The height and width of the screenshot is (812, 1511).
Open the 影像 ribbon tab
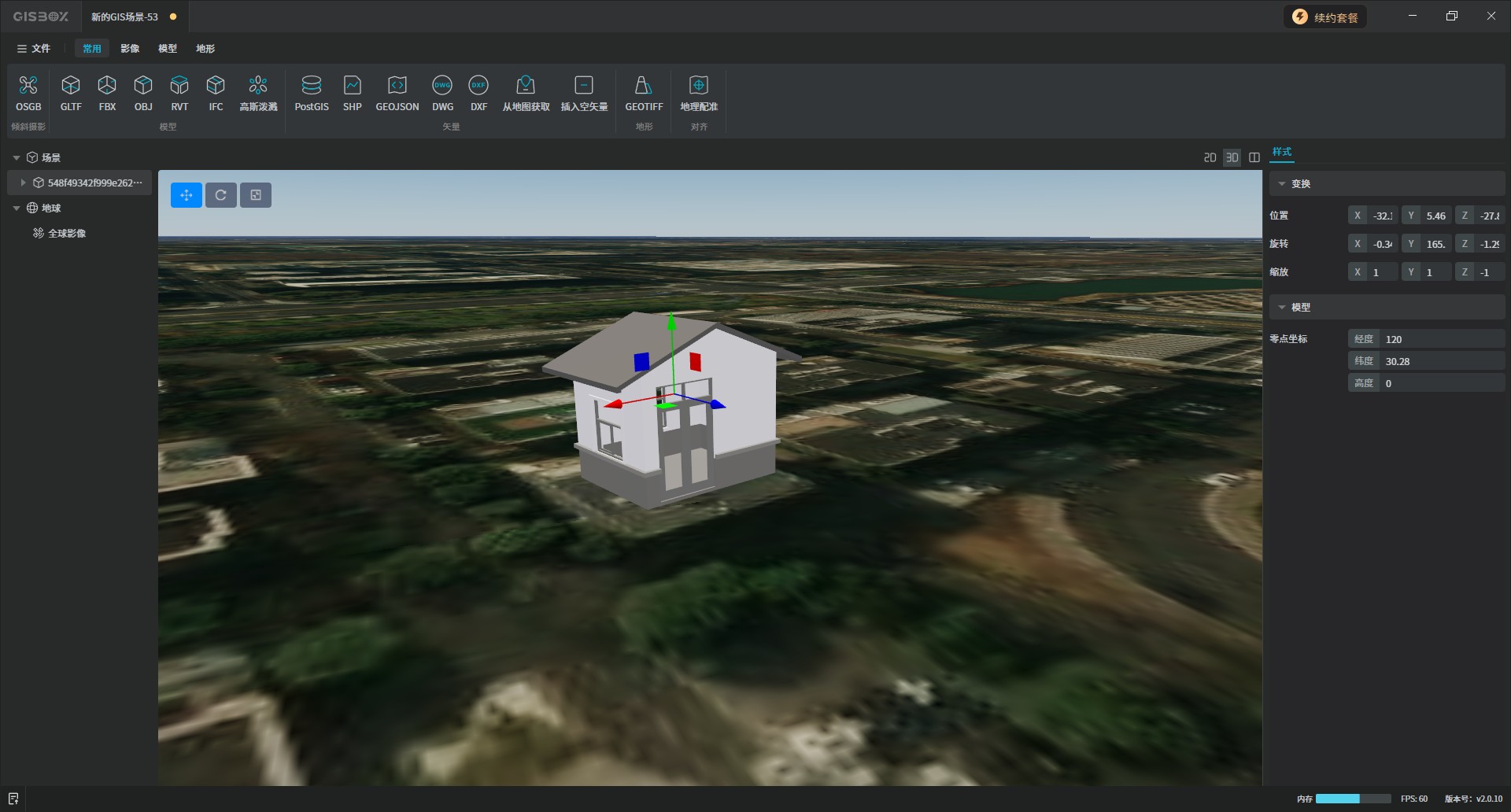[x=130, y=49]
